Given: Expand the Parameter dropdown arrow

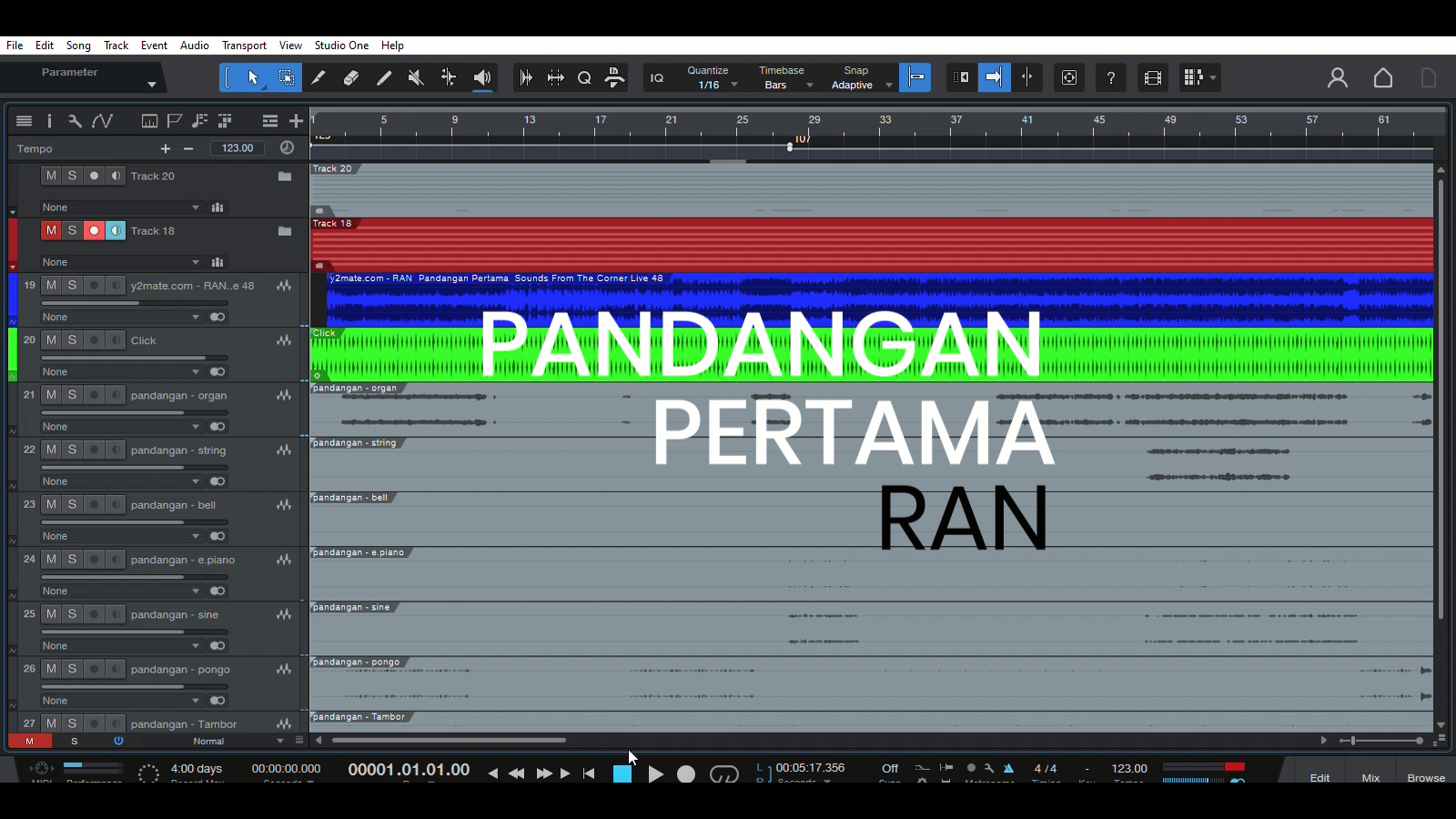Looking at the screenshot, I should pos(152,85).
